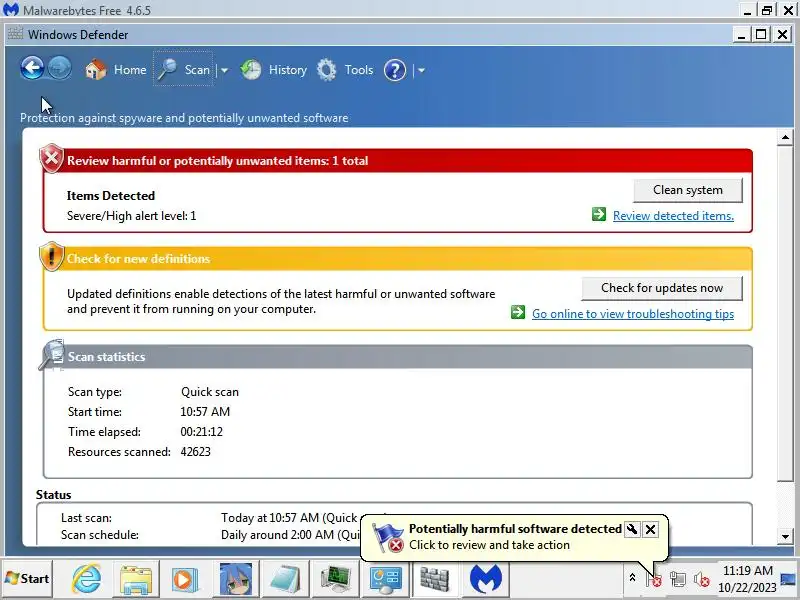The width and height of the screenshot is (800, 600).
Task: Open the Windows Start menu
Action: point(27,579)
